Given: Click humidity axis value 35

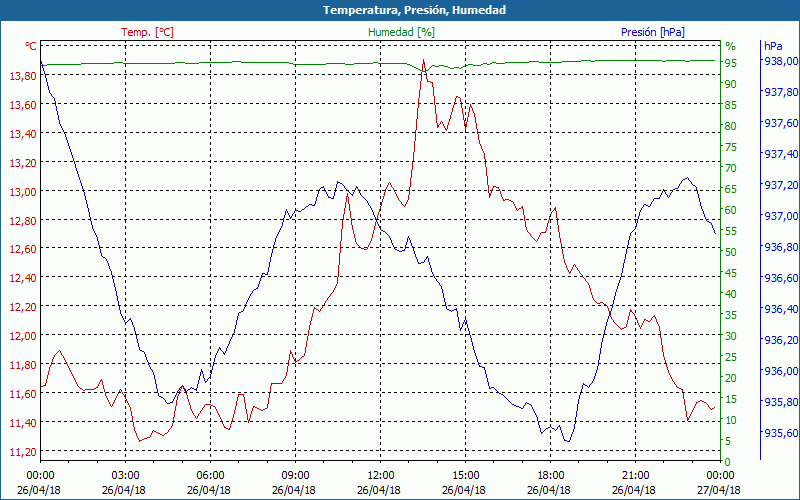Looking at the screenshot, I should [x=731, y=315].
